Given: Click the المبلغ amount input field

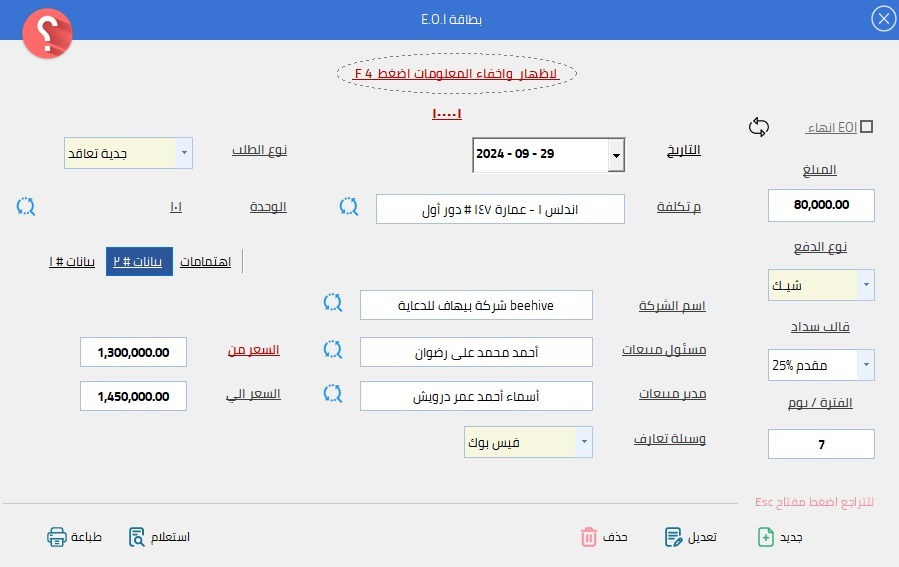Looking at the screenshot, I should (x=821, y=205).
